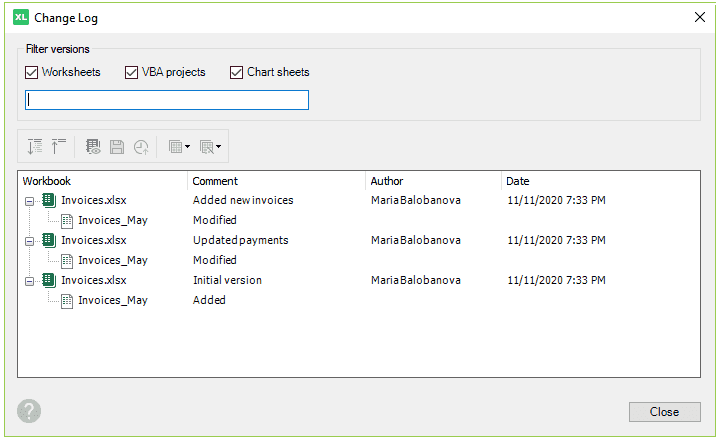Click the help question mark icon
This screenshot has width=721, height=437.
coord(29,411)
